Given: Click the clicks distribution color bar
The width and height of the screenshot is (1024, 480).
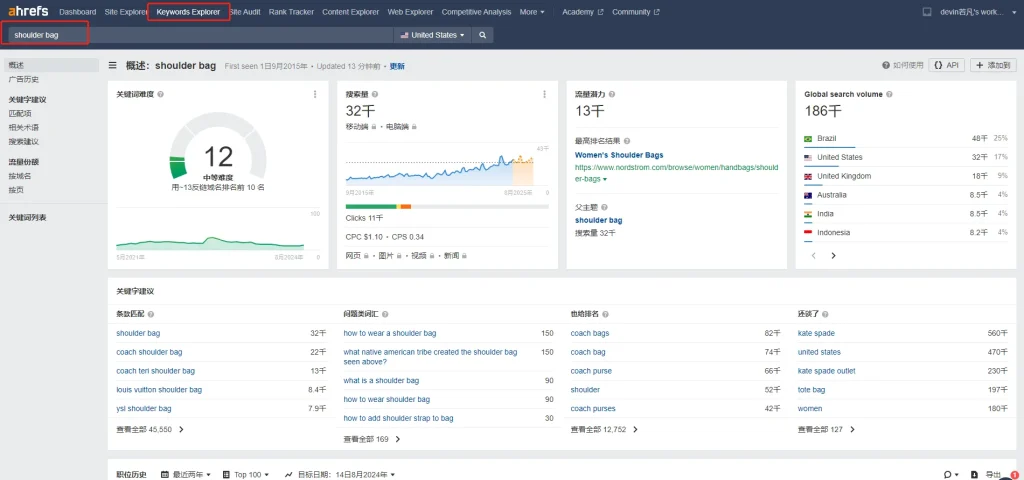Looking at the screenshot, I should pos(447,206).
